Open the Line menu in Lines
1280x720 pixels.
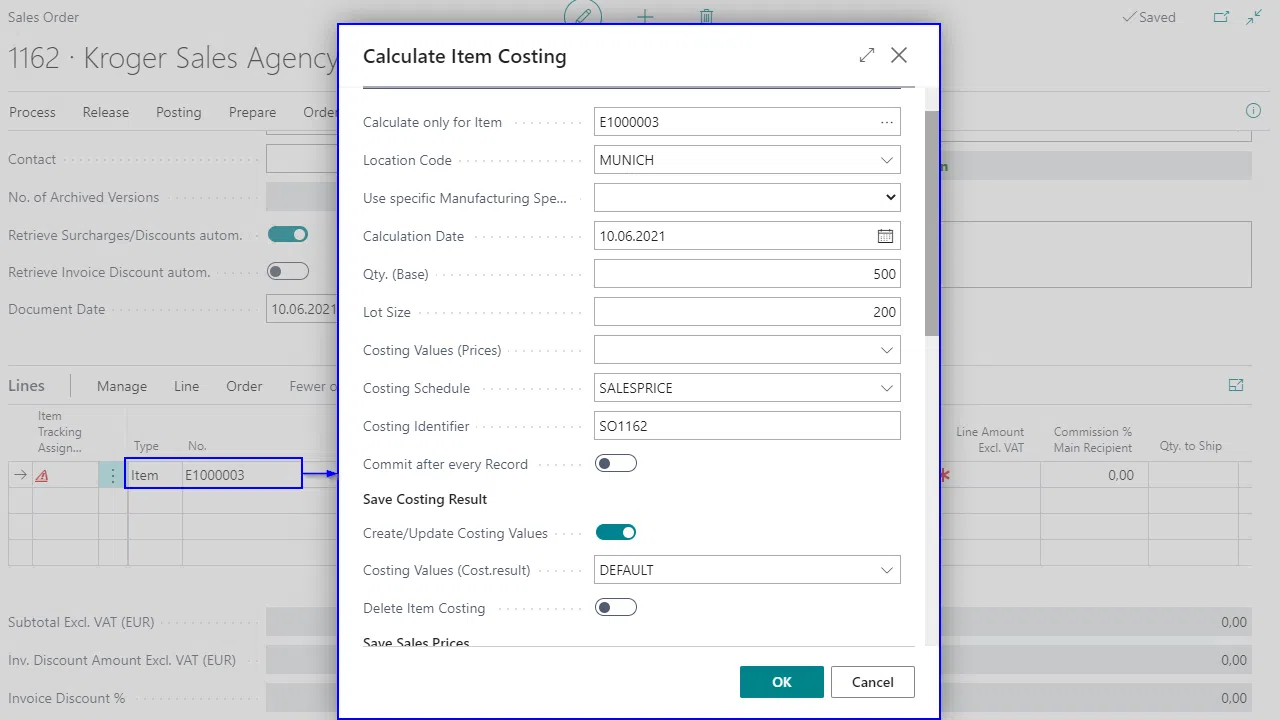187,386
